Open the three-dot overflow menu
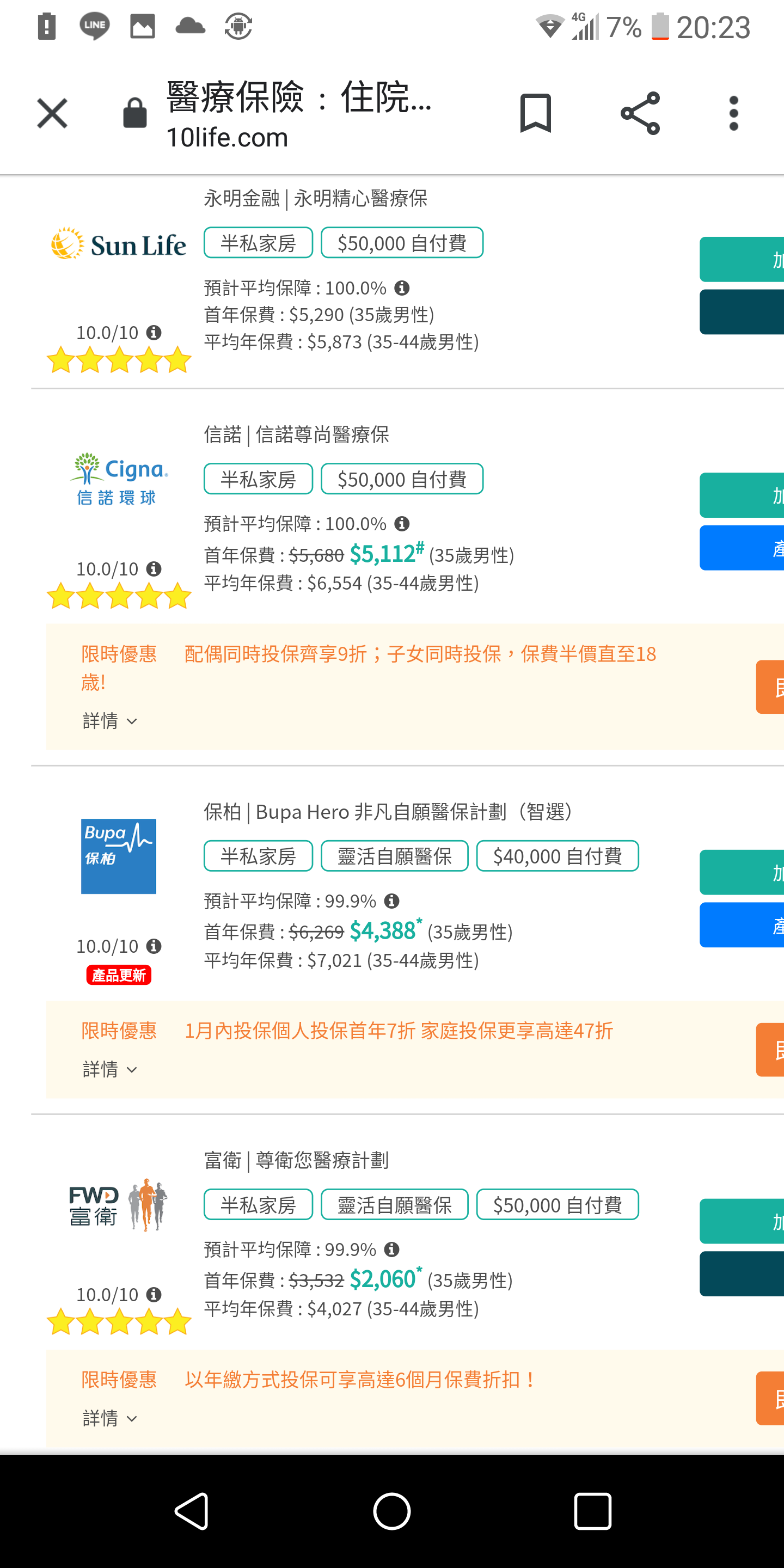784x1568 pixels. pyautogui.click(x=733, y=113)
